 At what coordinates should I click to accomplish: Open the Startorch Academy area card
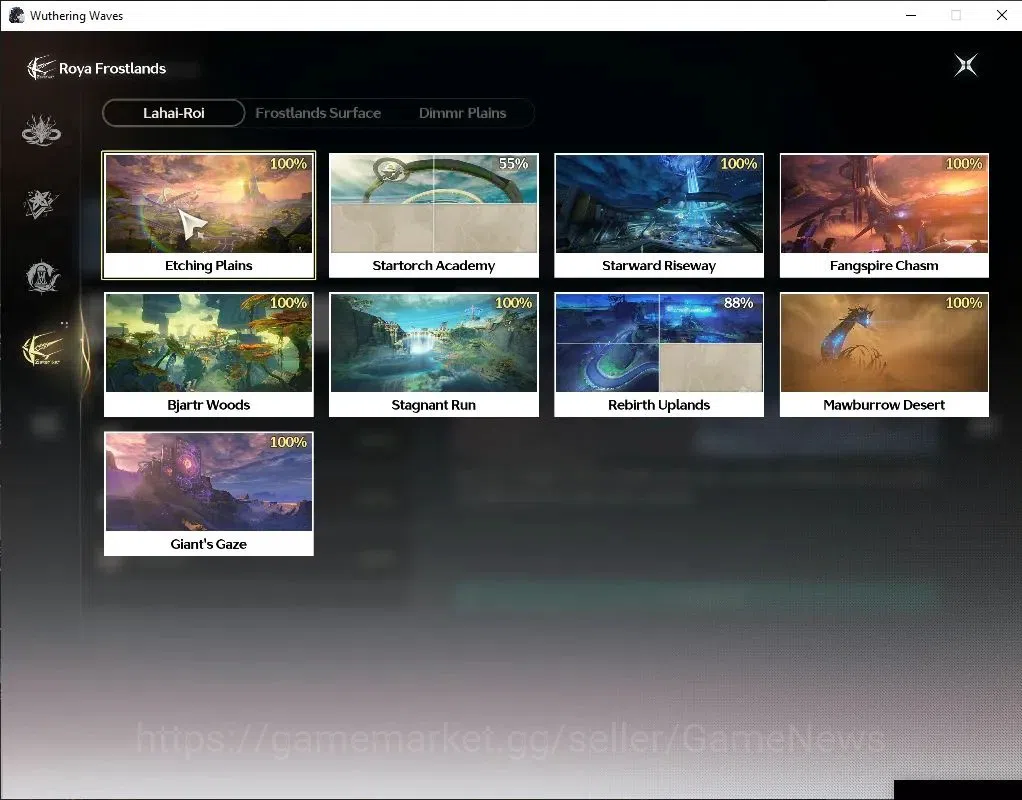click(x=433, y=215)
